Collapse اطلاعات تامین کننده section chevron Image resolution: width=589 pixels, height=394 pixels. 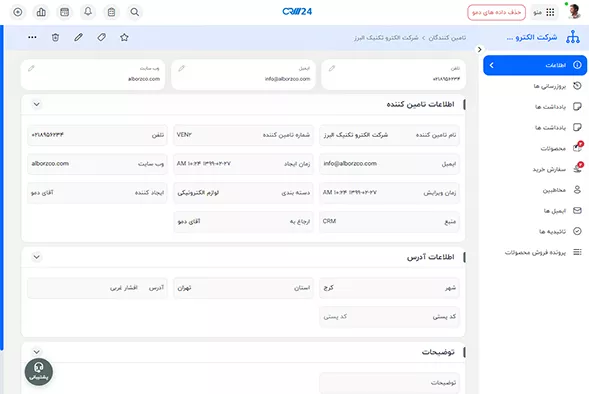tap(36, 104)
